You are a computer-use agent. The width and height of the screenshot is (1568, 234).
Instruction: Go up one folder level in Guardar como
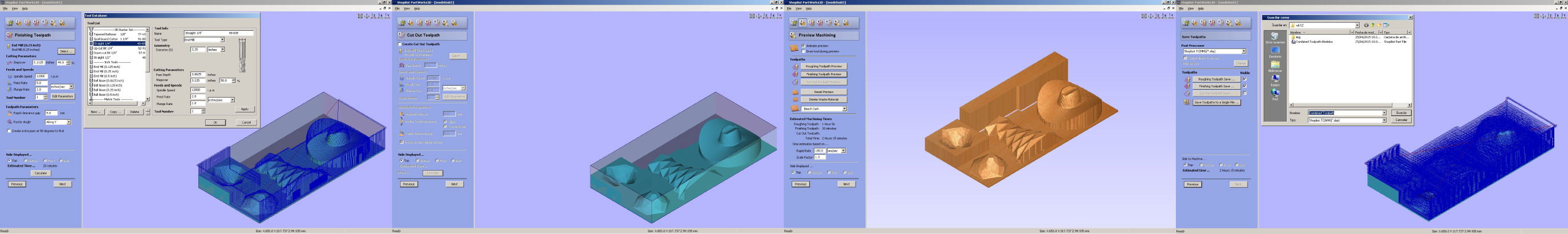pyautogui.click(x=1372, y=25)
